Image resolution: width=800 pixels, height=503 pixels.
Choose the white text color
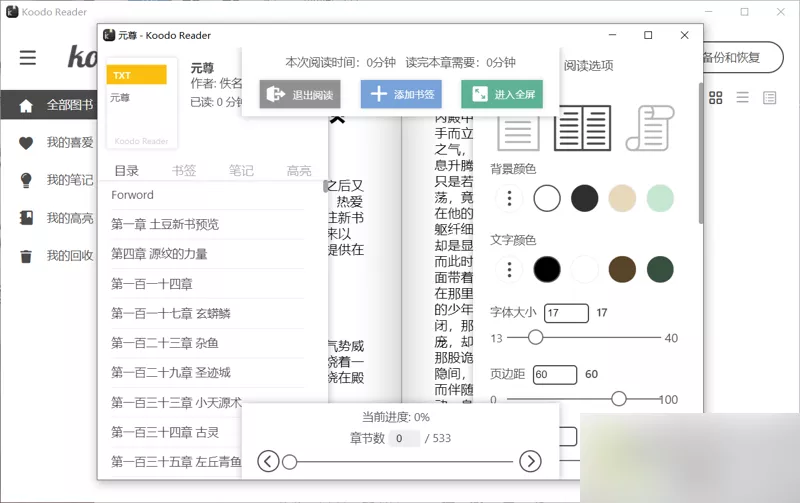pos(585,269)
